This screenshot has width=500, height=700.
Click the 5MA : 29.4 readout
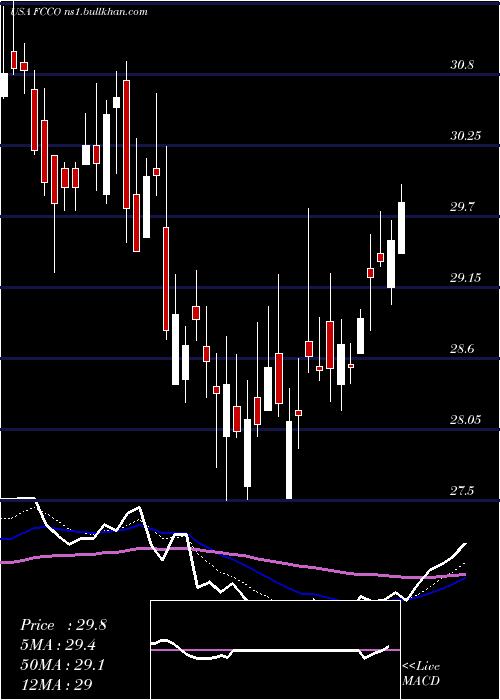coord(58,645)
